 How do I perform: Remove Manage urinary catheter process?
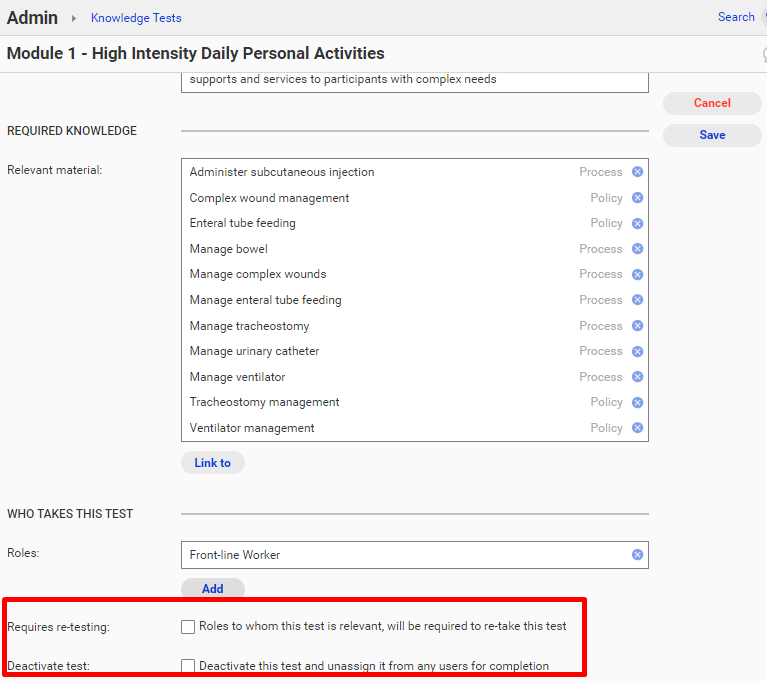[x=637, y=351]
